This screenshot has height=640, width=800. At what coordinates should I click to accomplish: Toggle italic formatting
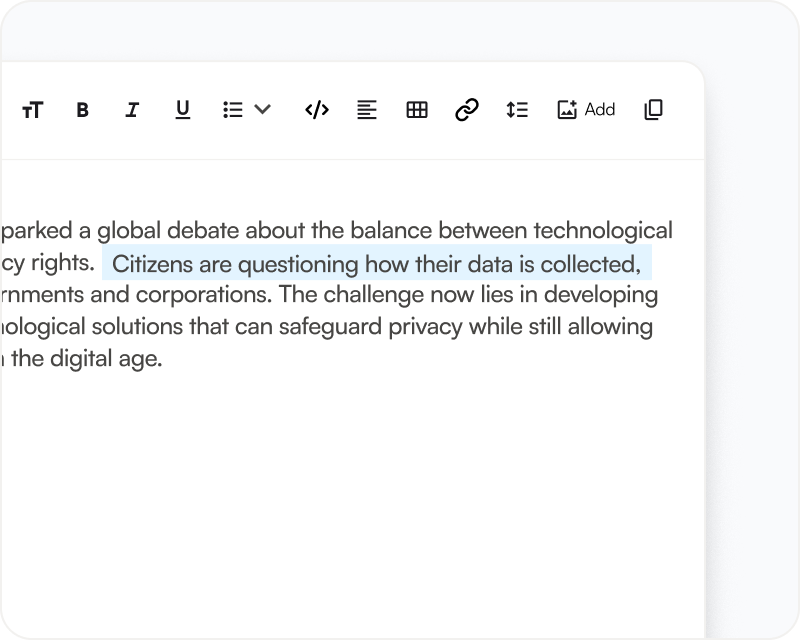(132, 110)
